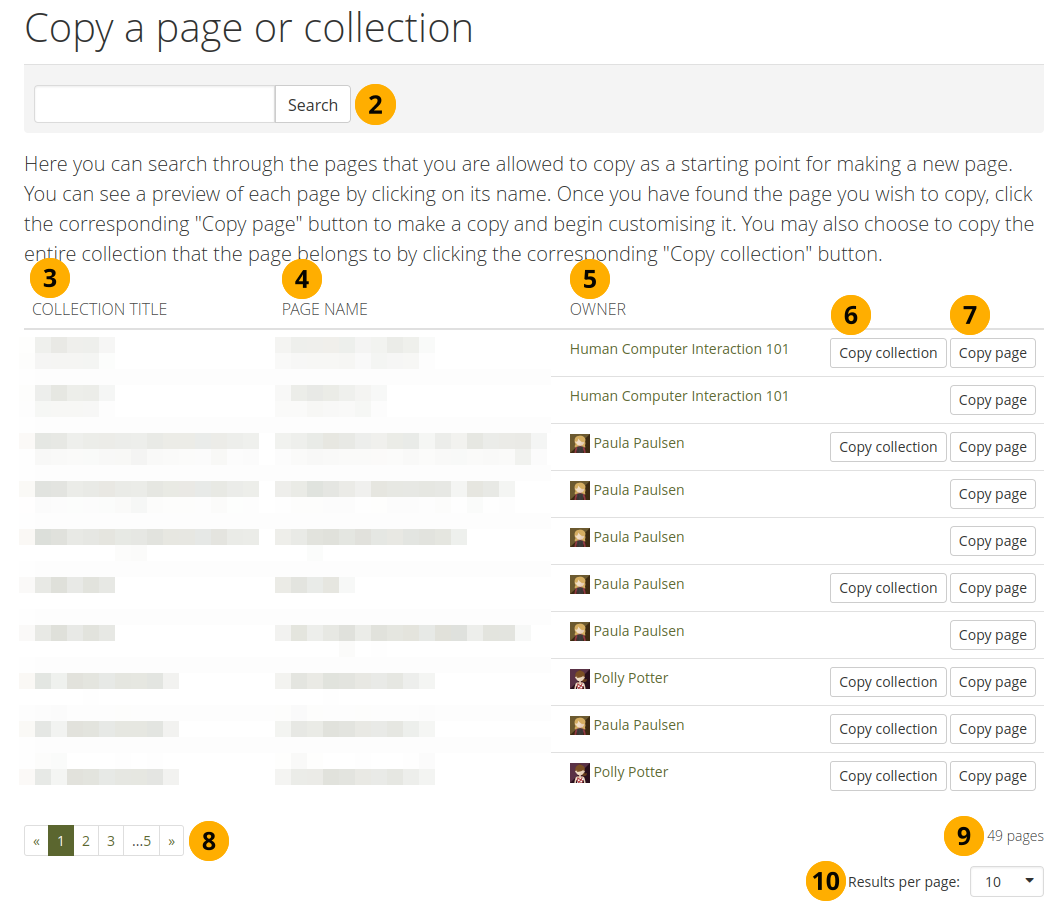Click Paula Paulsen's avatar in the third row
Image resolution: width=1062 pixels, height=914 pixels.
click(x=579, y=443)
